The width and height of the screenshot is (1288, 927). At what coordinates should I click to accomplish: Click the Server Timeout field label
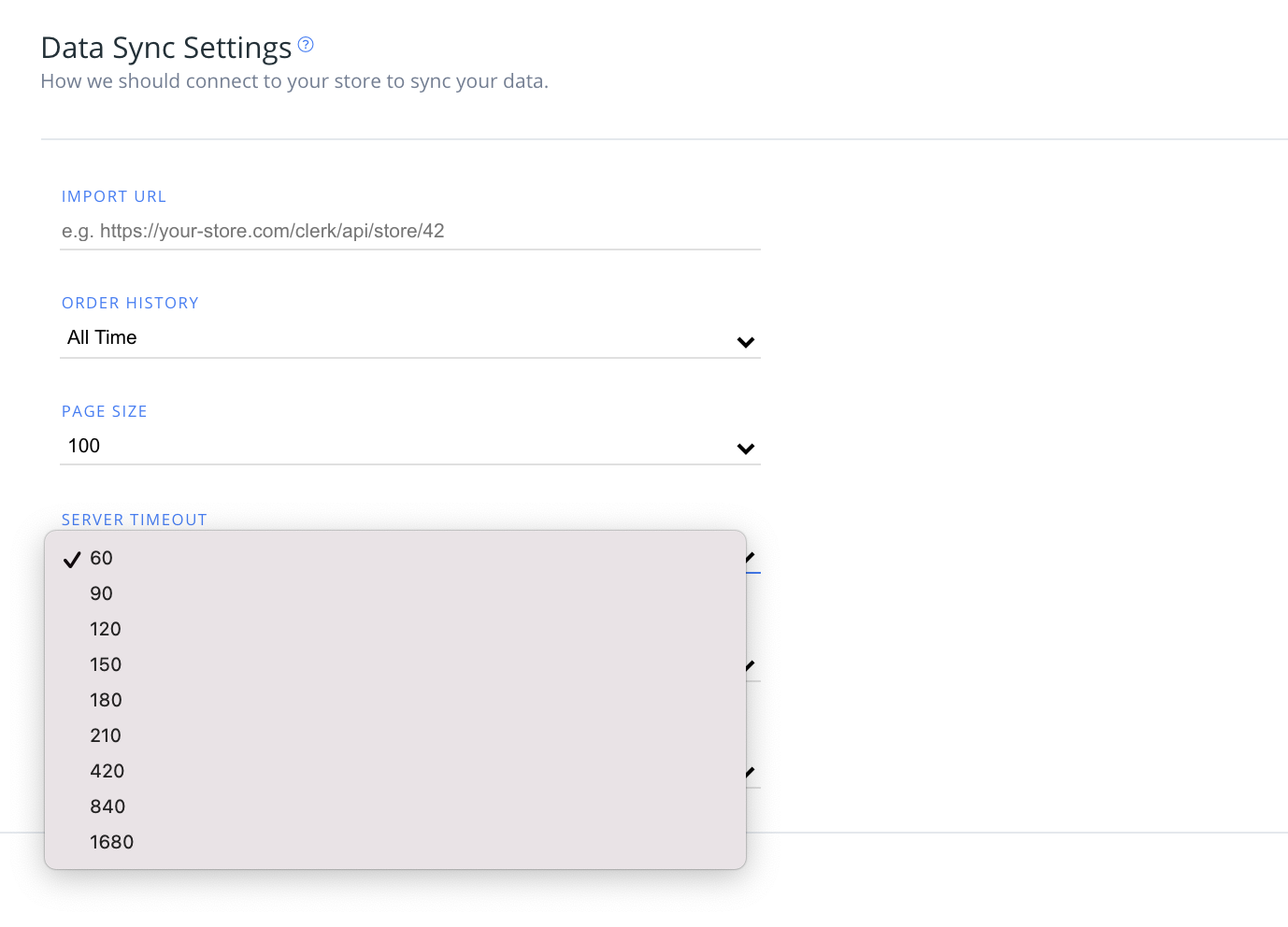pyautogui.click(x=134, y=520)
